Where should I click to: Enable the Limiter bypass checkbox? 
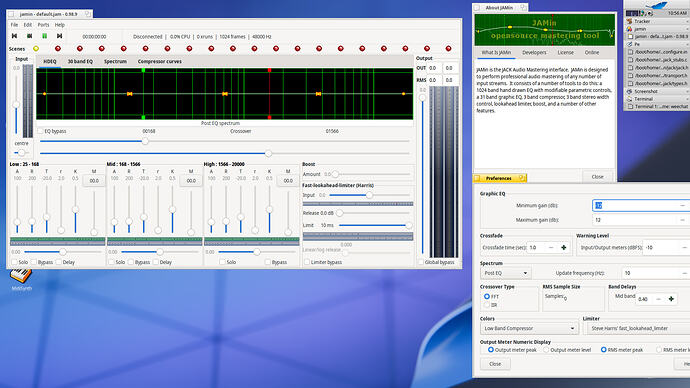click(307, 262)
